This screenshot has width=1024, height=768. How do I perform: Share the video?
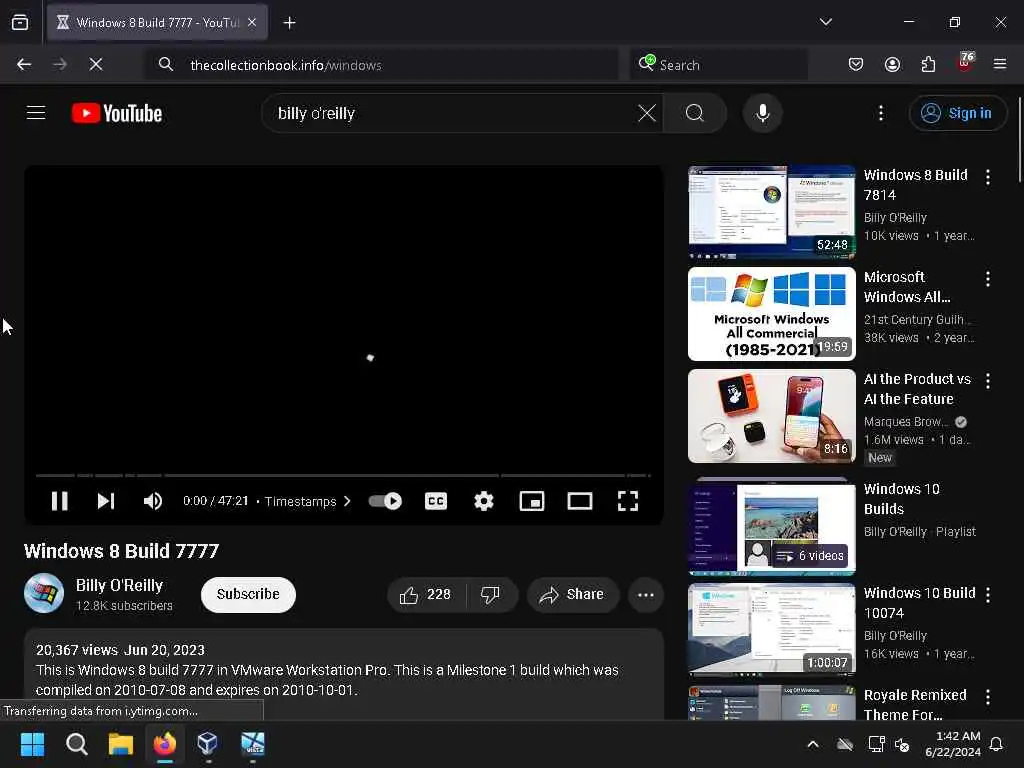pos(572,594)
